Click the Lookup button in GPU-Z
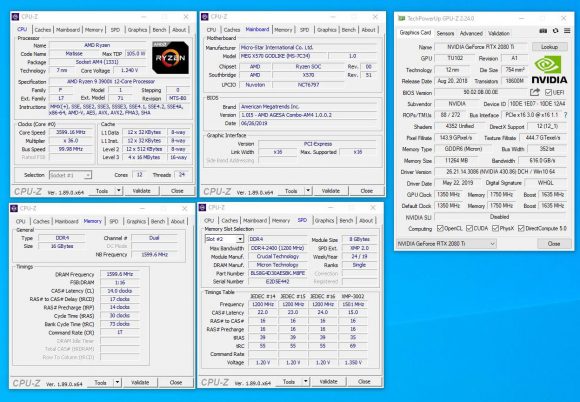 coord(549,47)
